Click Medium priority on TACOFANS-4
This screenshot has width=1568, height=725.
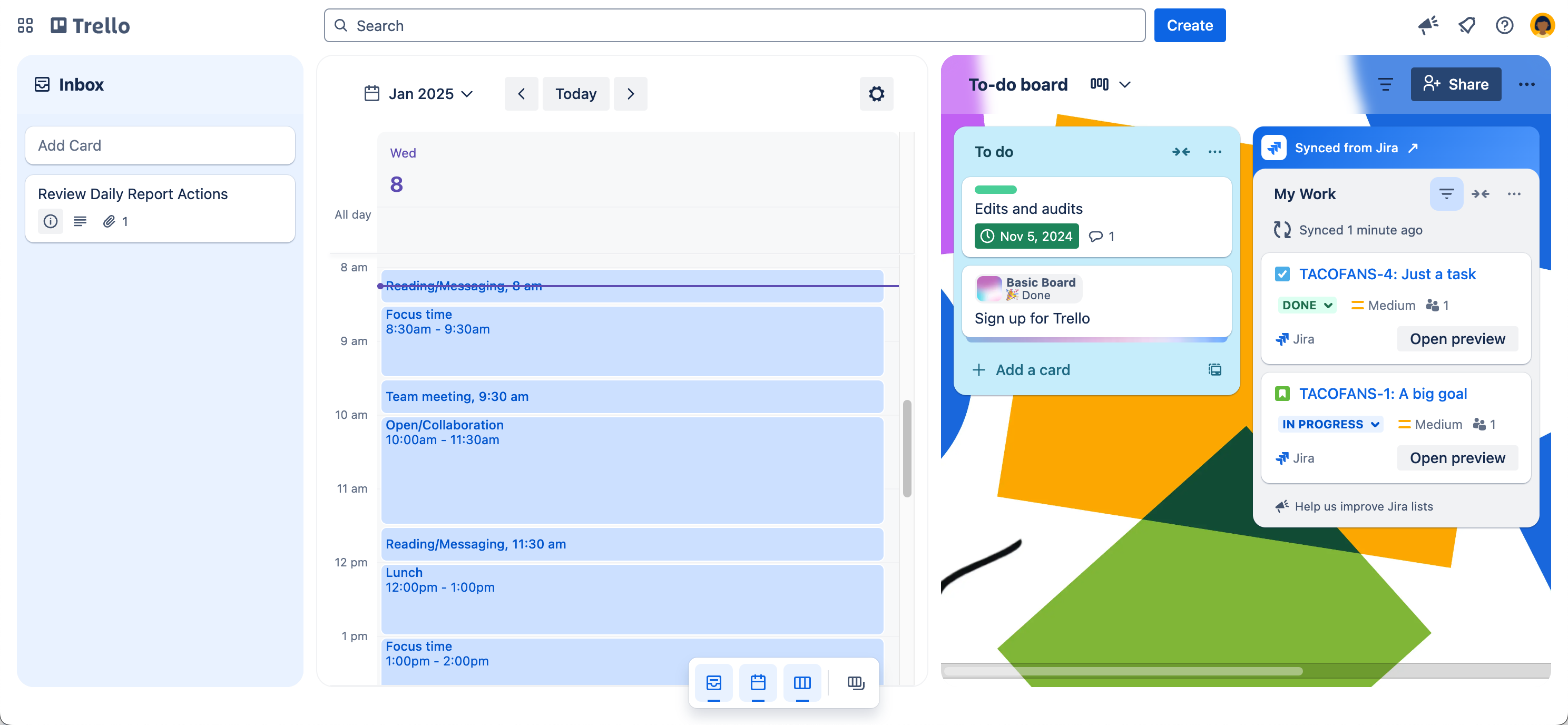(1383, 305)
